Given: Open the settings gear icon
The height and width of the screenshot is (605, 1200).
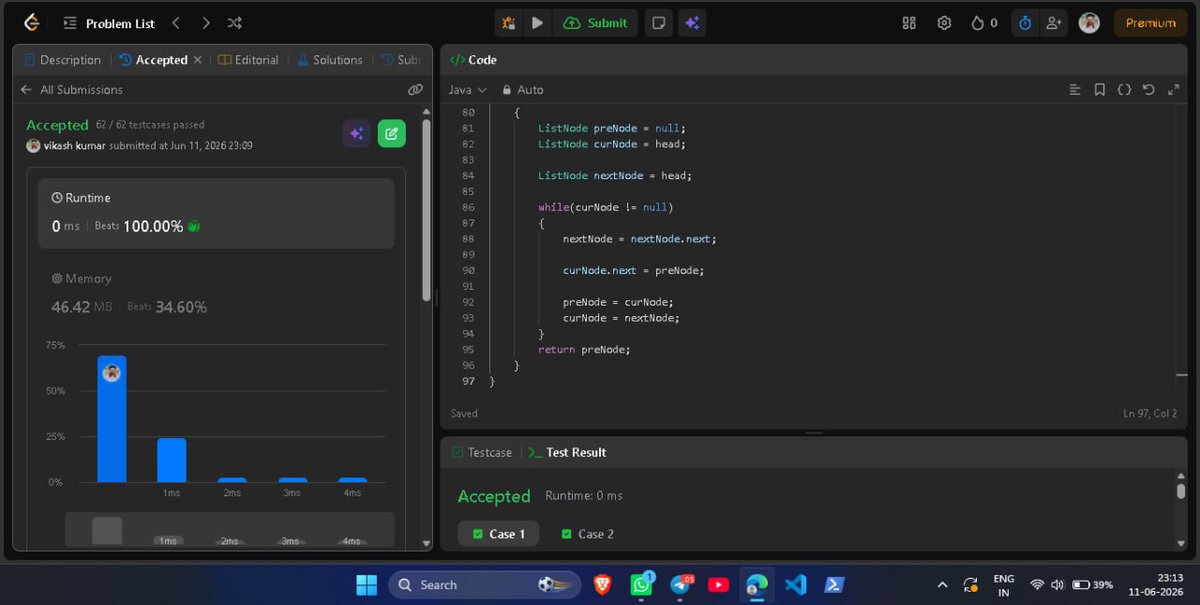Looking at the screenshot, I should click(944, 23).
